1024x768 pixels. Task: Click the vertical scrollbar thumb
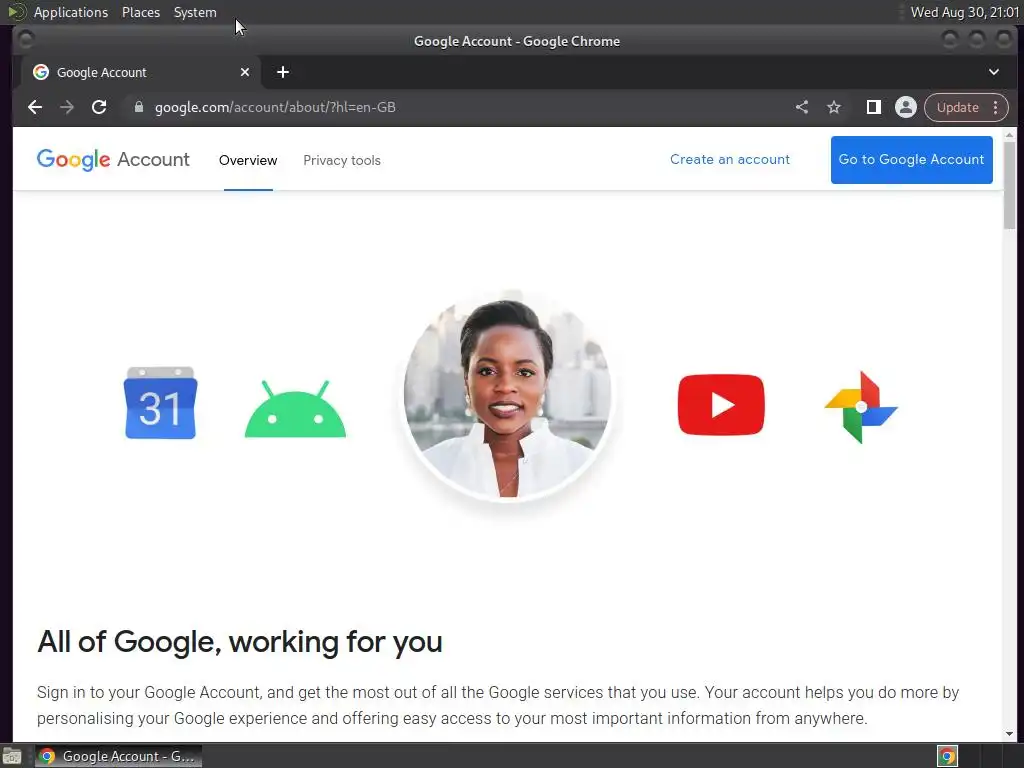[x=1010, y=185]
